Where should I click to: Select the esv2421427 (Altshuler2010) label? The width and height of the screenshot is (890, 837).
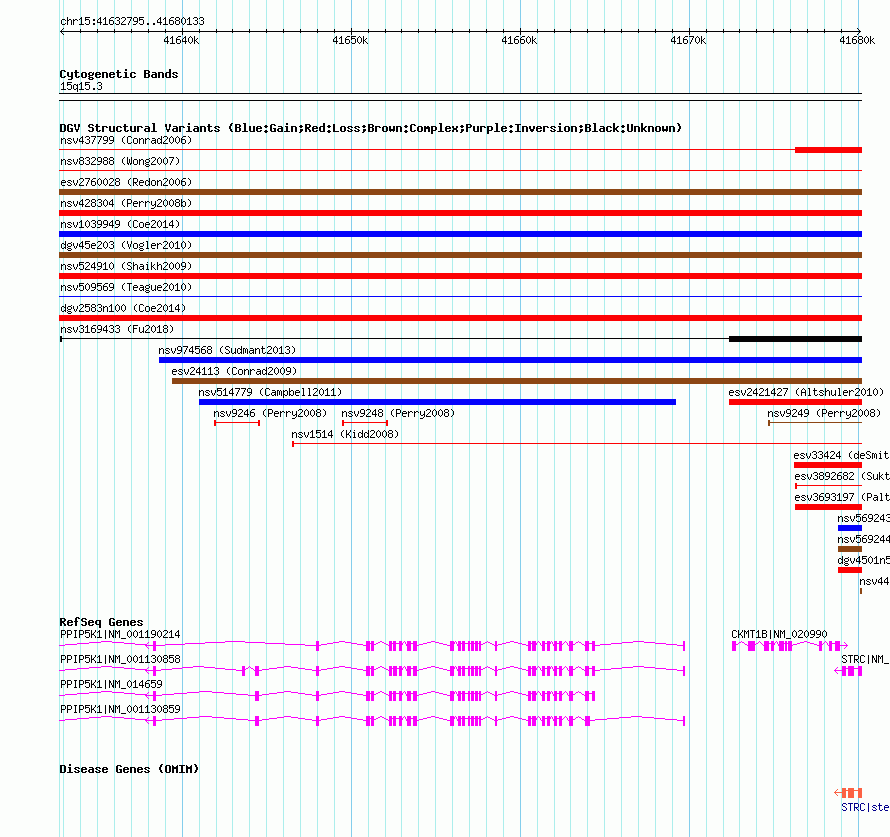(x=806, y=392)
